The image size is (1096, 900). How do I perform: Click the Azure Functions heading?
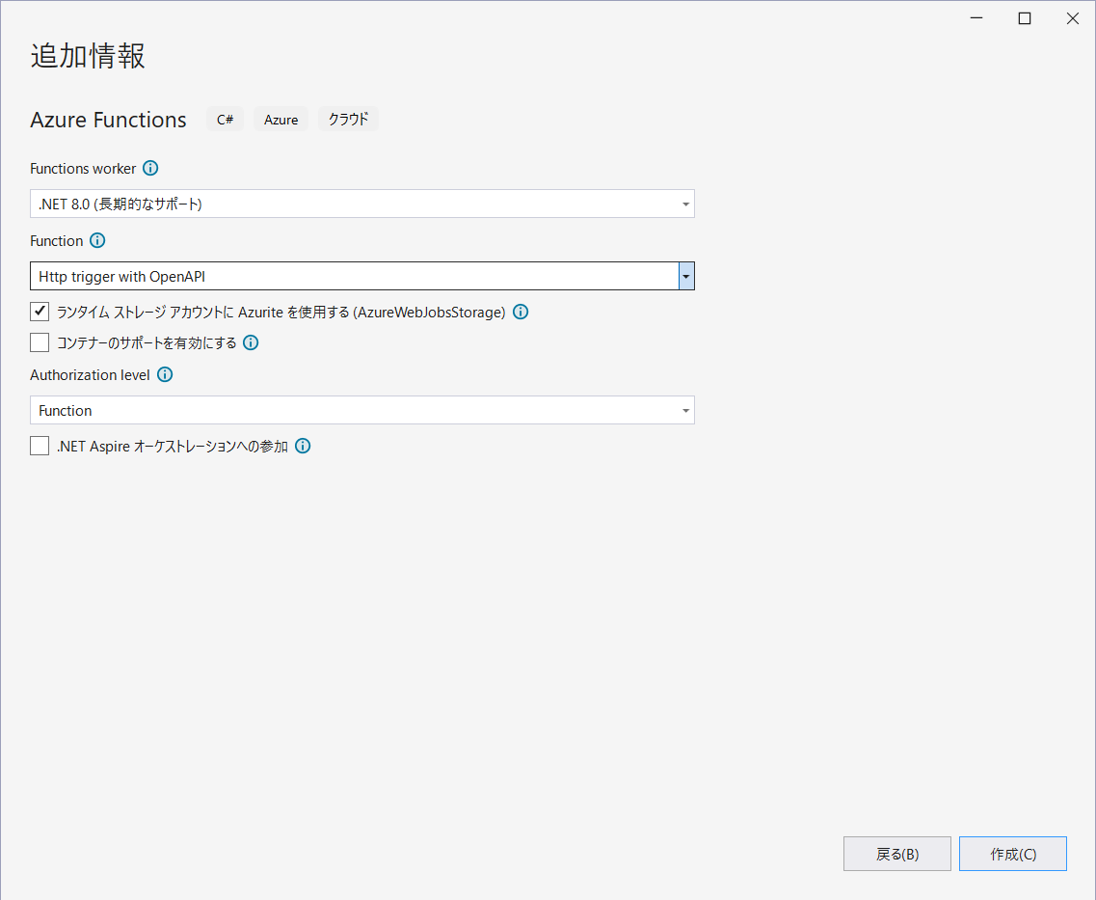108,119
